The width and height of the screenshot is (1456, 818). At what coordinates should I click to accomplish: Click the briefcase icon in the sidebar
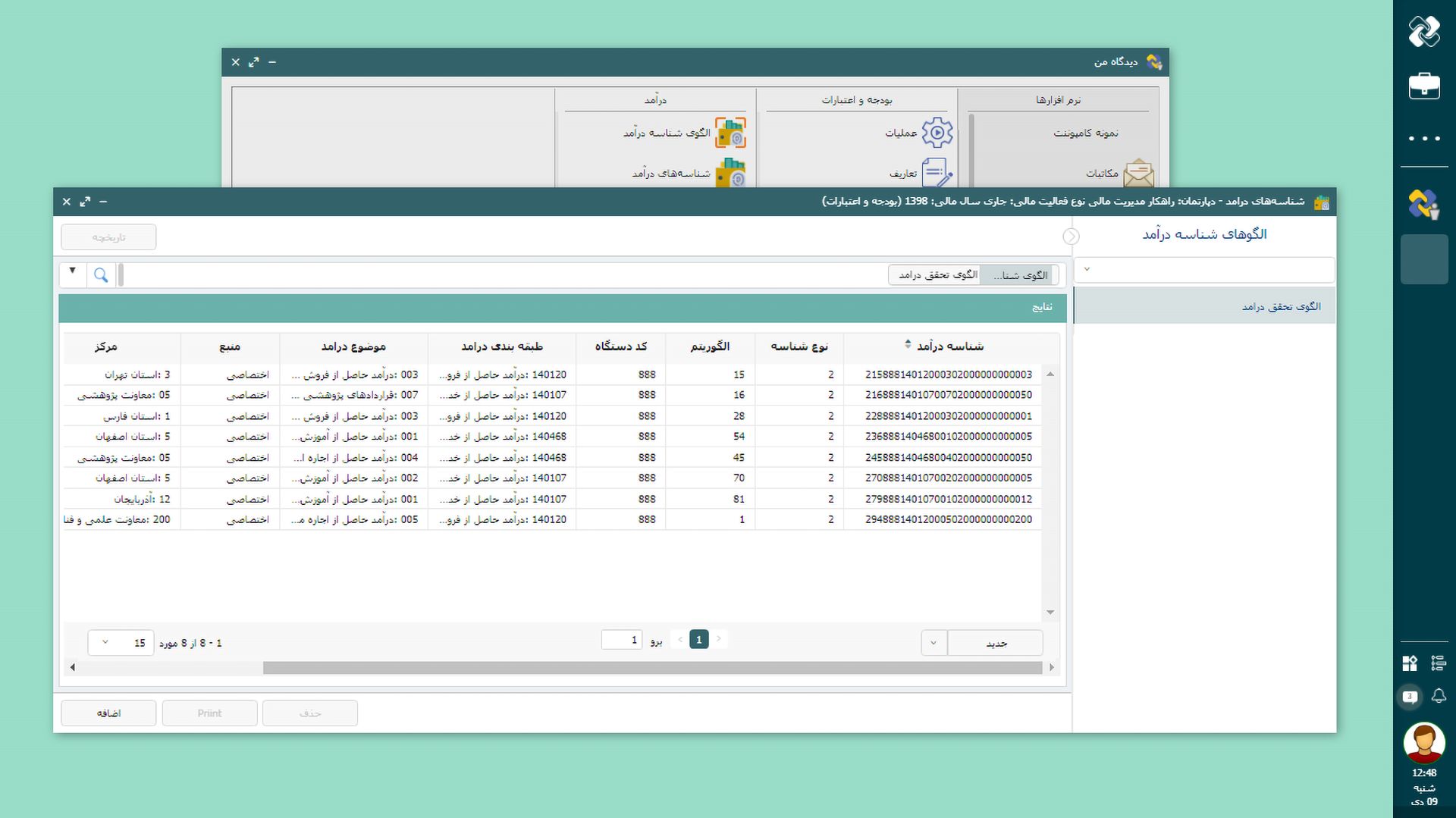[1423, 86]
